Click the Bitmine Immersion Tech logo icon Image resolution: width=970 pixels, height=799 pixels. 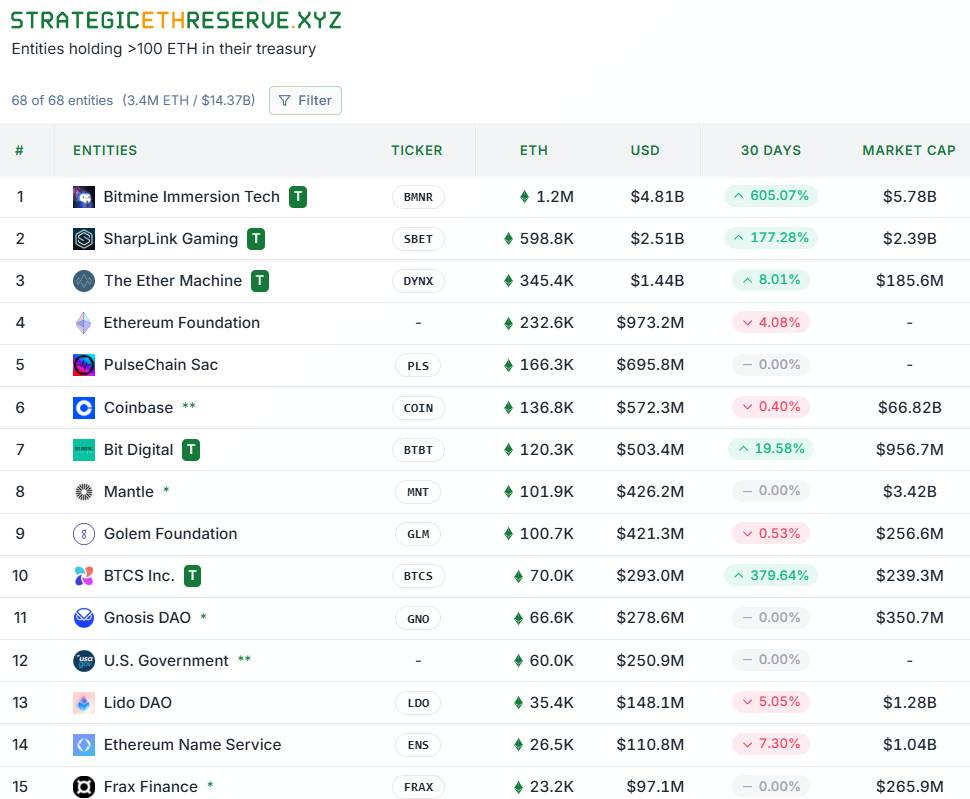point(84,197)
